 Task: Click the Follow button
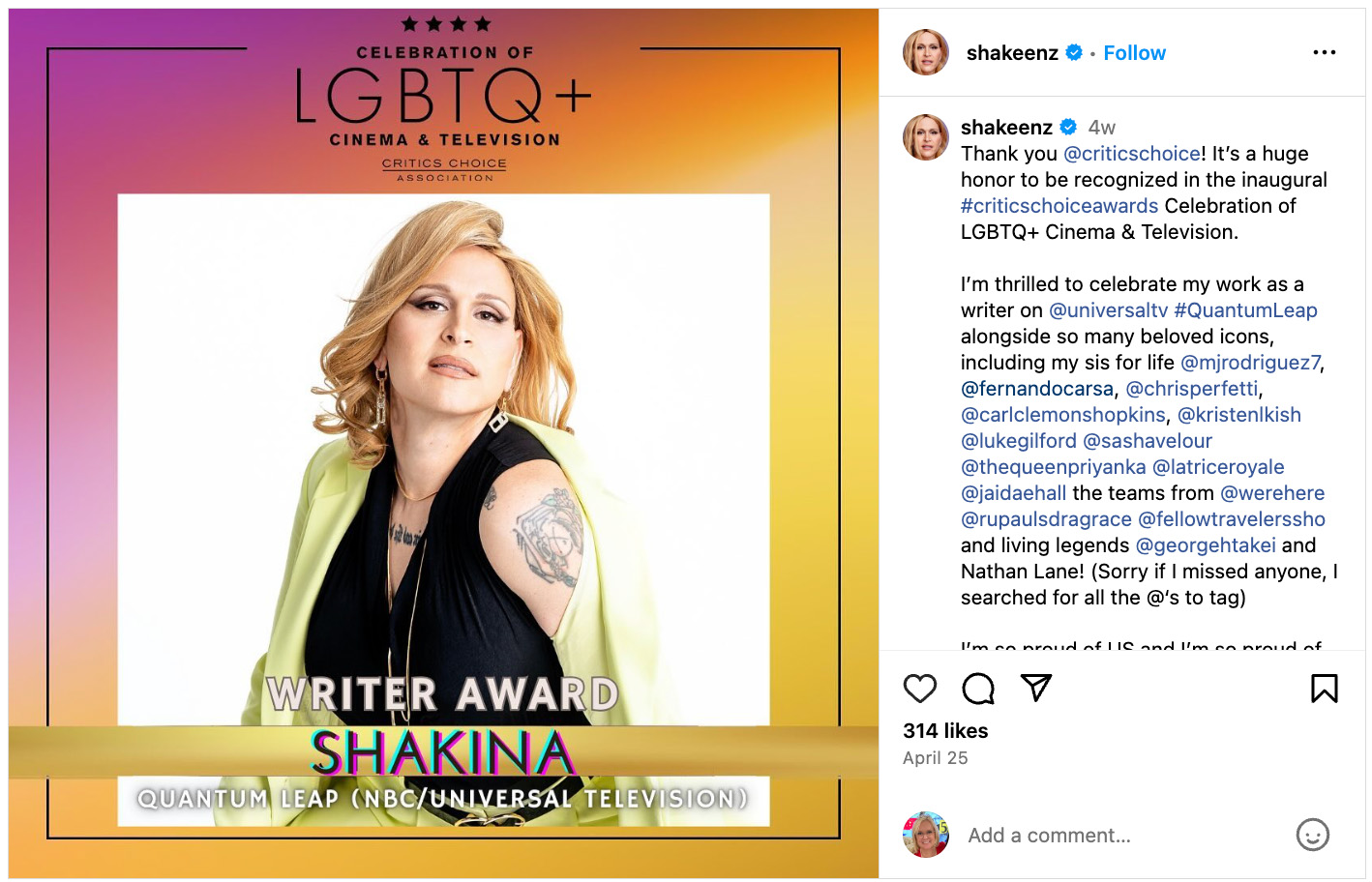(x=1134, y=53)
